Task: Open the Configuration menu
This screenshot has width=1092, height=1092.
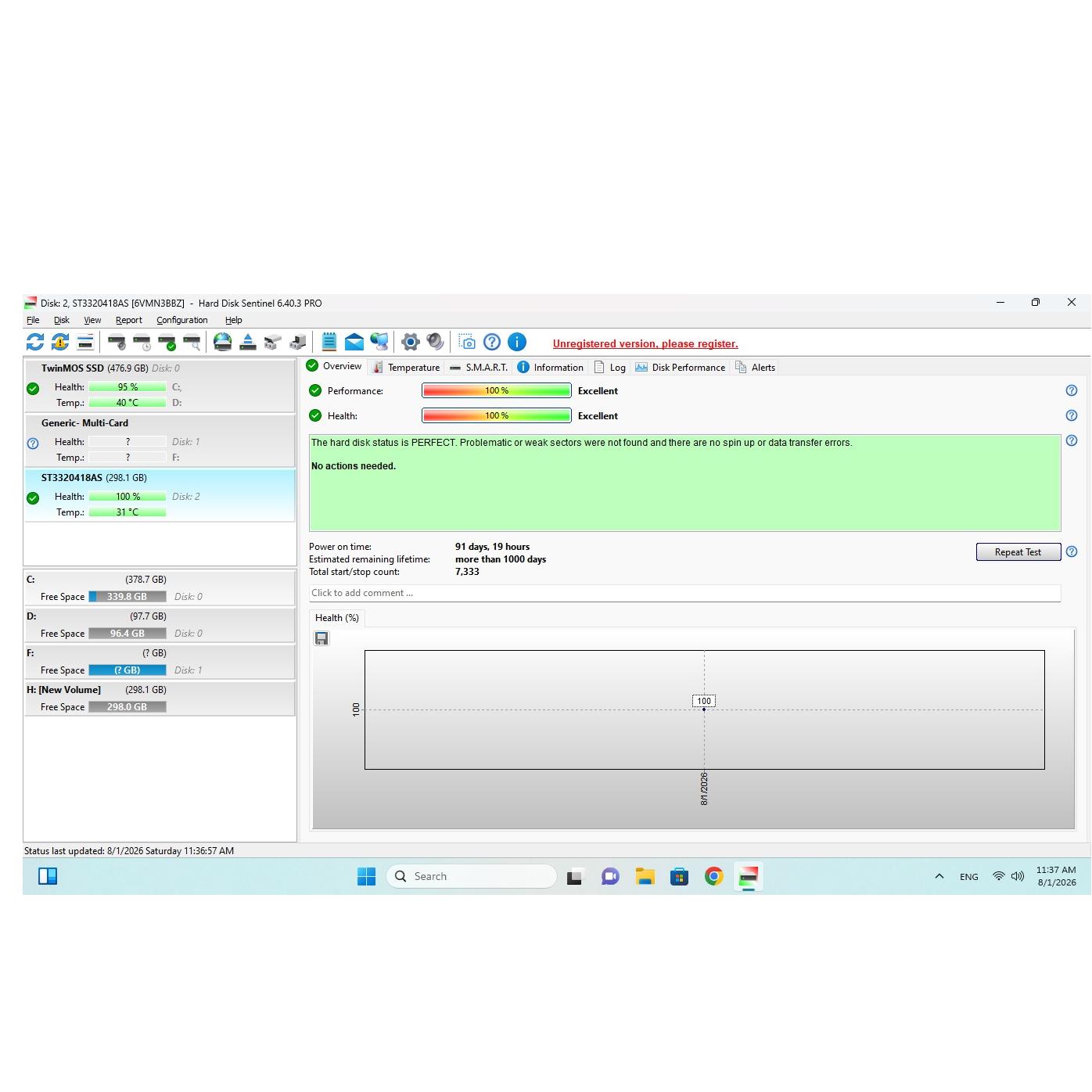Action: point(182,320)
